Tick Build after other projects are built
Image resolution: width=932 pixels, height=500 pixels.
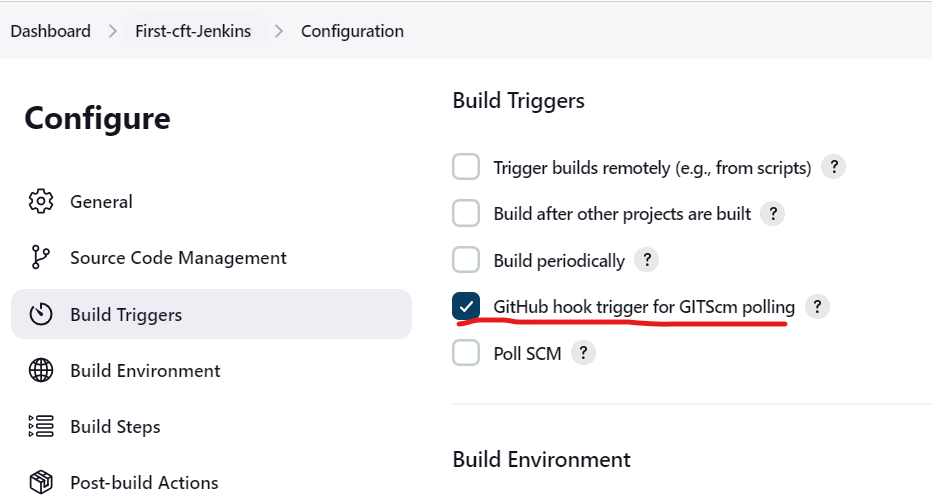coord(466,213)
